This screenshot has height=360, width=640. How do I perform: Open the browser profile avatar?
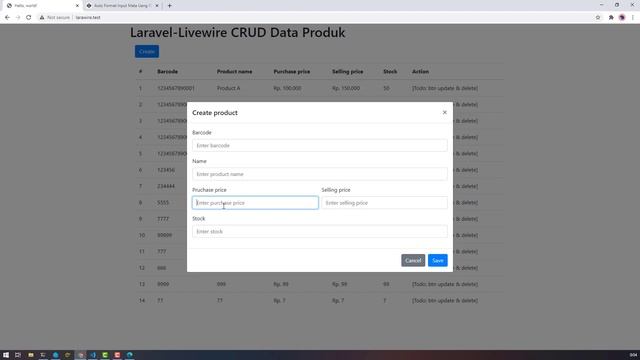click(x=622, y=18)
